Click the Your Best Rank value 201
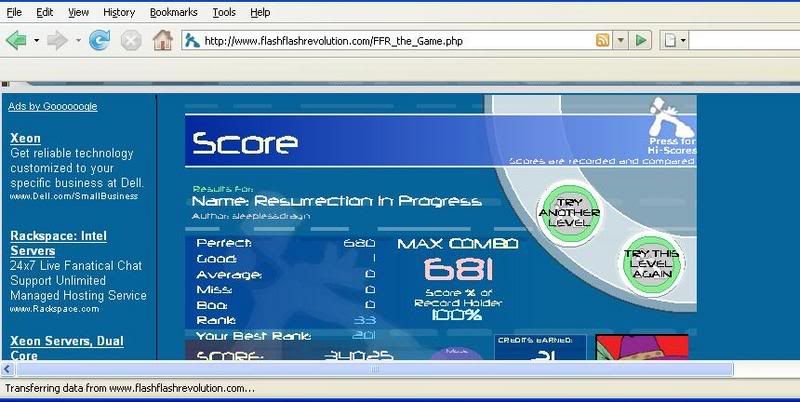 click(364, 335)
